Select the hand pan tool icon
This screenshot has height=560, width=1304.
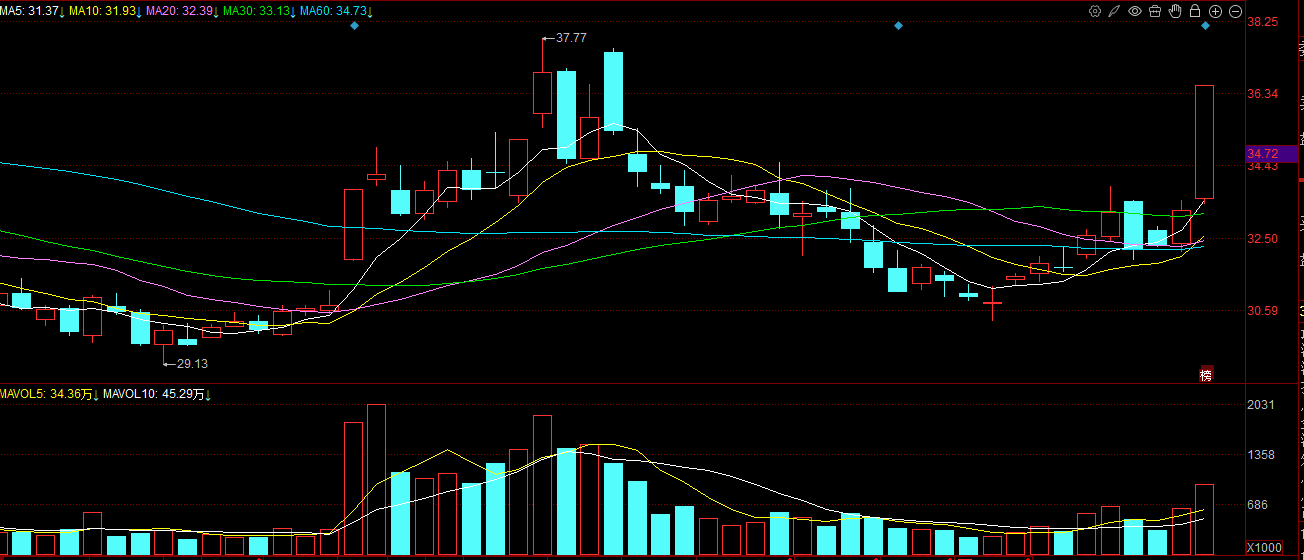(1175, 11)
